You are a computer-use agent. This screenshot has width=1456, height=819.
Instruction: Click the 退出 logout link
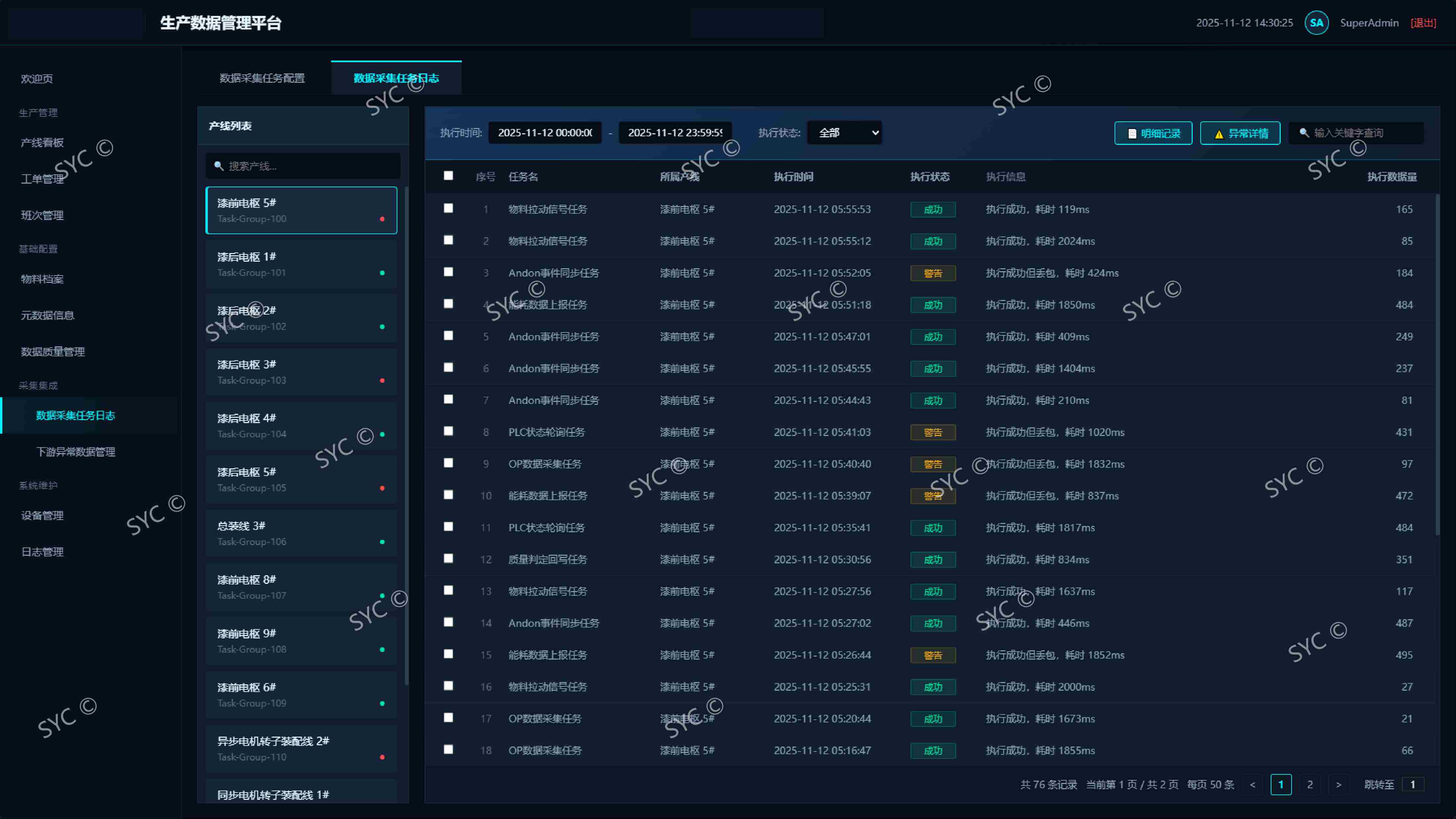(1423, 22)
